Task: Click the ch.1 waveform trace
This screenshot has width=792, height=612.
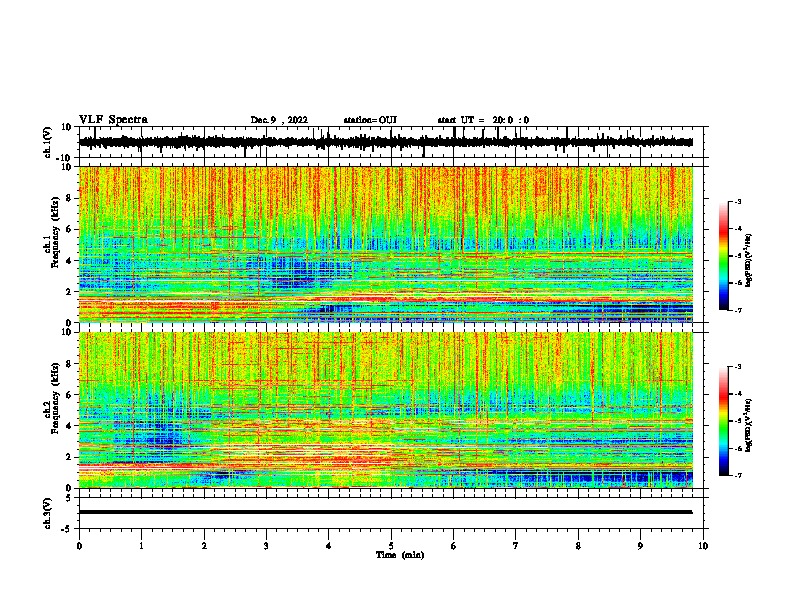Action: [385, 142]
